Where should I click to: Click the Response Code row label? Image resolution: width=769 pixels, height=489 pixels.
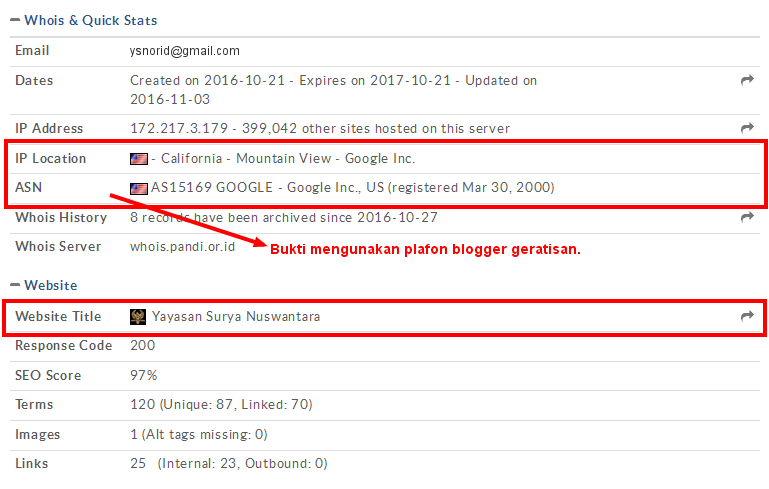click(64, 345)
